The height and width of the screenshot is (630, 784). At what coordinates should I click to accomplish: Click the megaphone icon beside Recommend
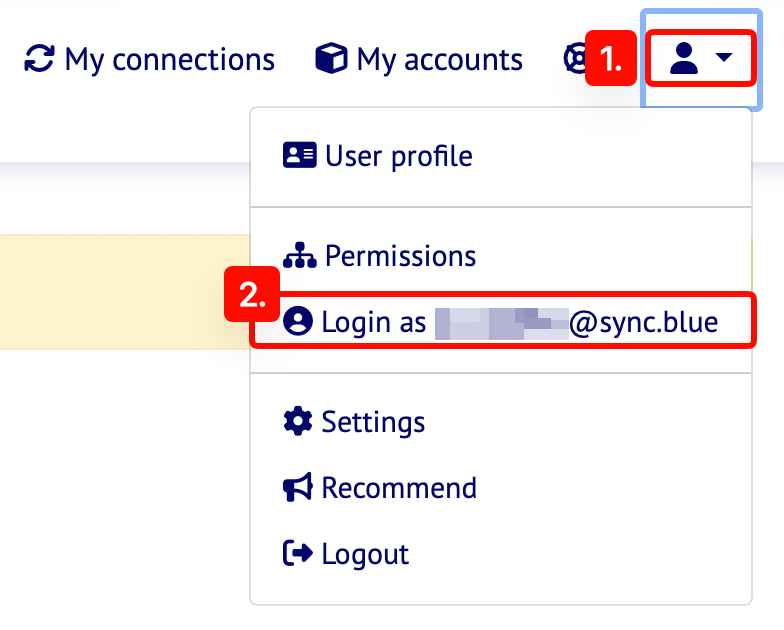coord(298,488)
